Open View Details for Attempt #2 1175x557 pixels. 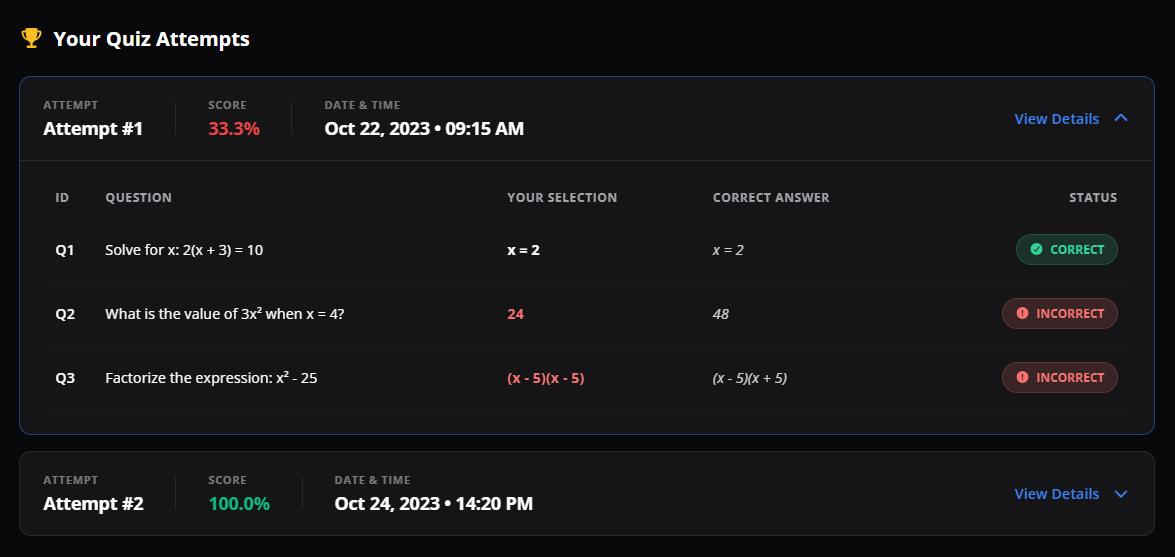pos(1056,494)
